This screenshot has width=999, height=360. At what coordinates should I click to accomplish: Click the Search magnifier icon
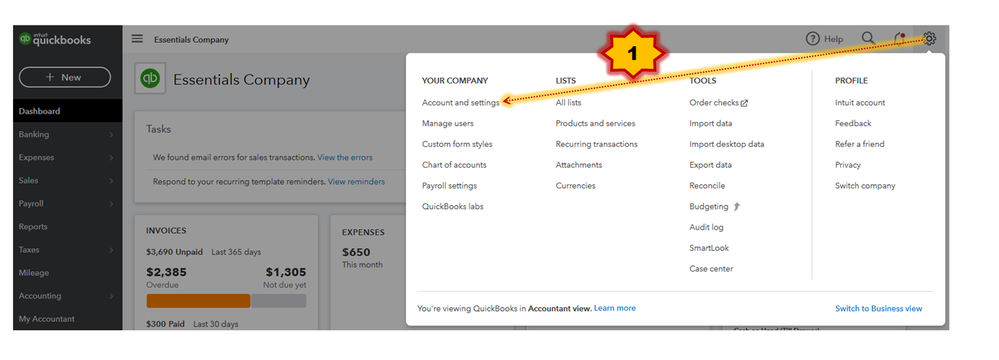click(x=868, y=38)
